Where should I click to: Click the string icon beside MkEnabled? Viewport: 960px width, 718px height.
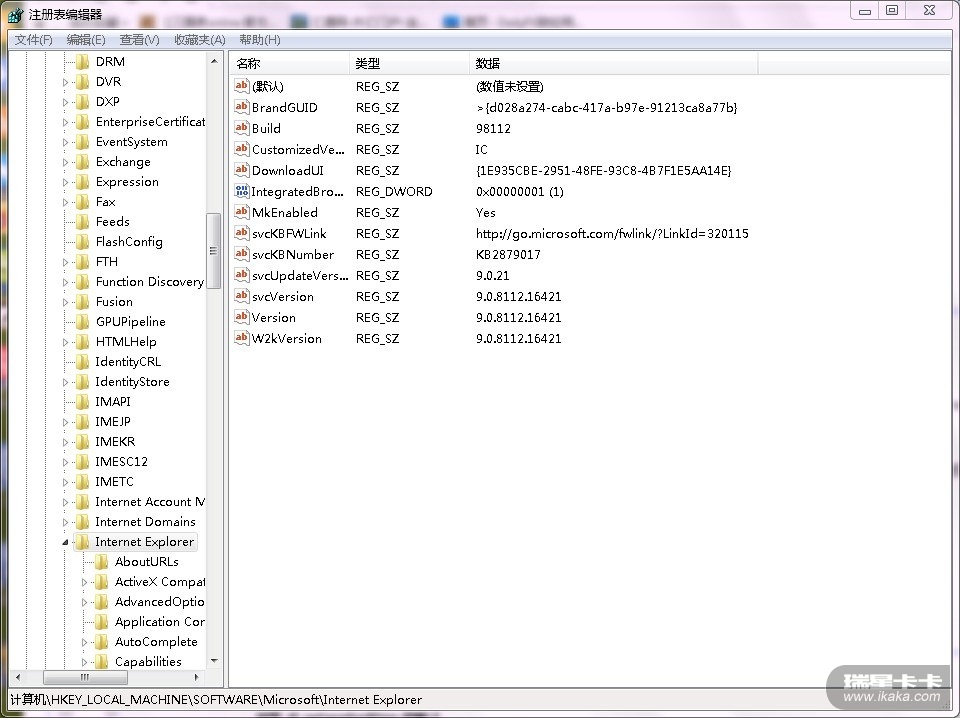point(242,212)
